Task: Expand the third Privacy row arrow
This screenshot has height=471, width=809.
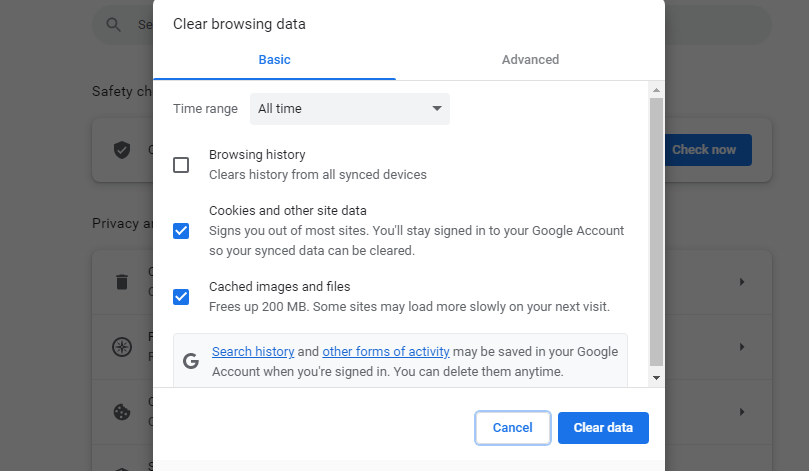Action: pos(742,412)
